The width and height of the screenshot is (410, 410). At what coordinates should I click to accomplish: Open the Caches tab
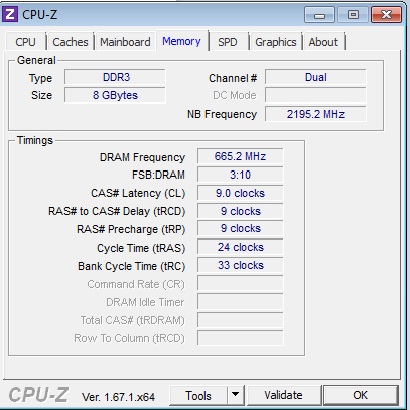coord(70,42)
